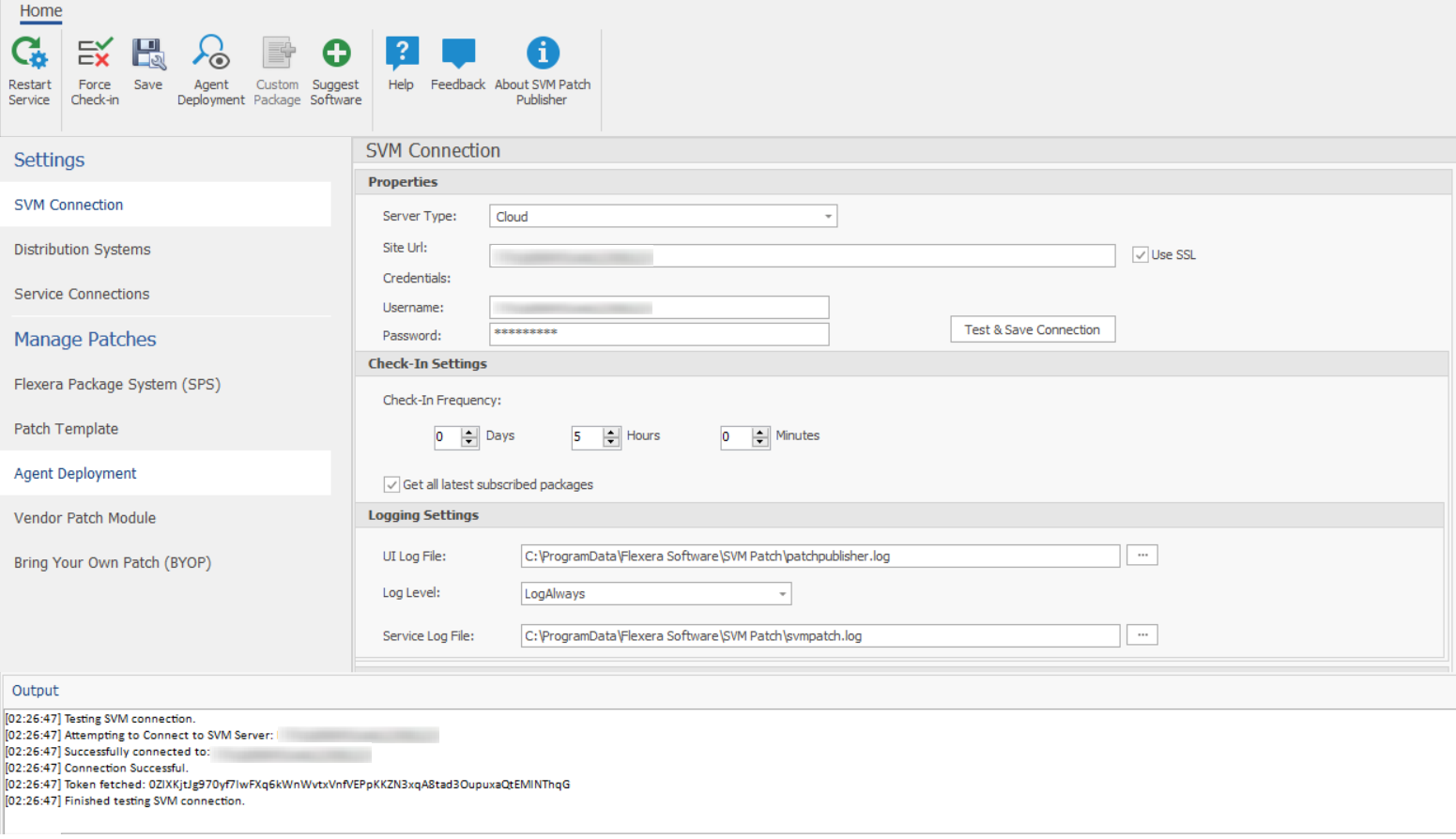Decrease the Minutes check-in value
Image resolution: width=1456 pixels, height=839 pixels.
tap(760, 442)
